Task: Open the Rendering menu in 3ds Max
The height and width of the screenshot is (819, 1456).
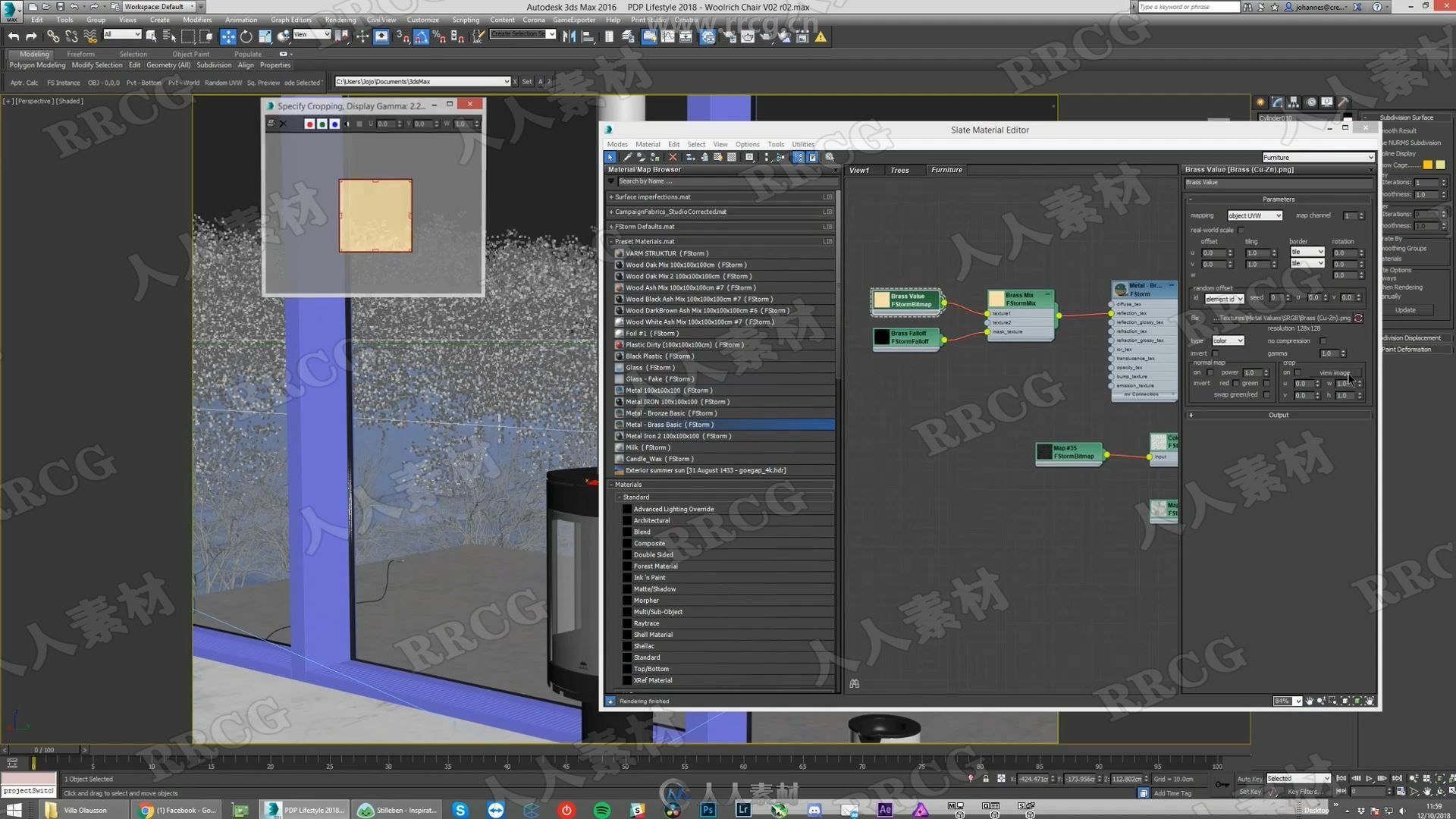Action: (340, 20)
